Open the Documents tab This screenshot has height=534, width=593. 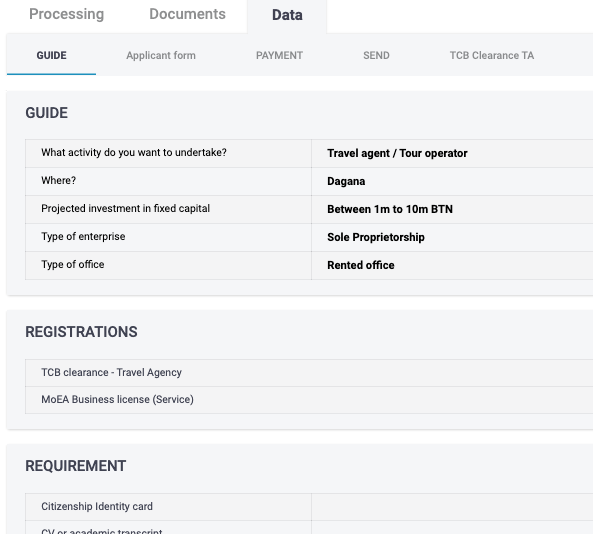[x=187, y=14]
